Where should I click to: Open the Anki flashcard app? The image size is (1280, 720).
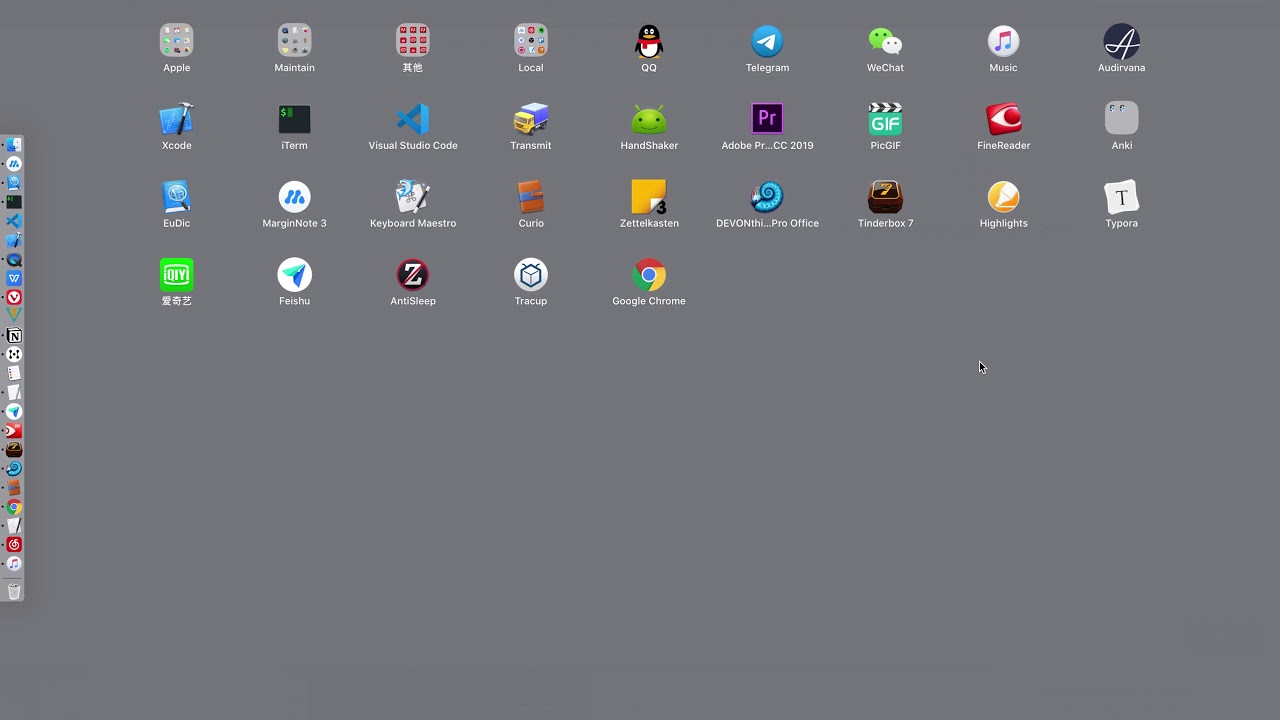click(1121, 119)
